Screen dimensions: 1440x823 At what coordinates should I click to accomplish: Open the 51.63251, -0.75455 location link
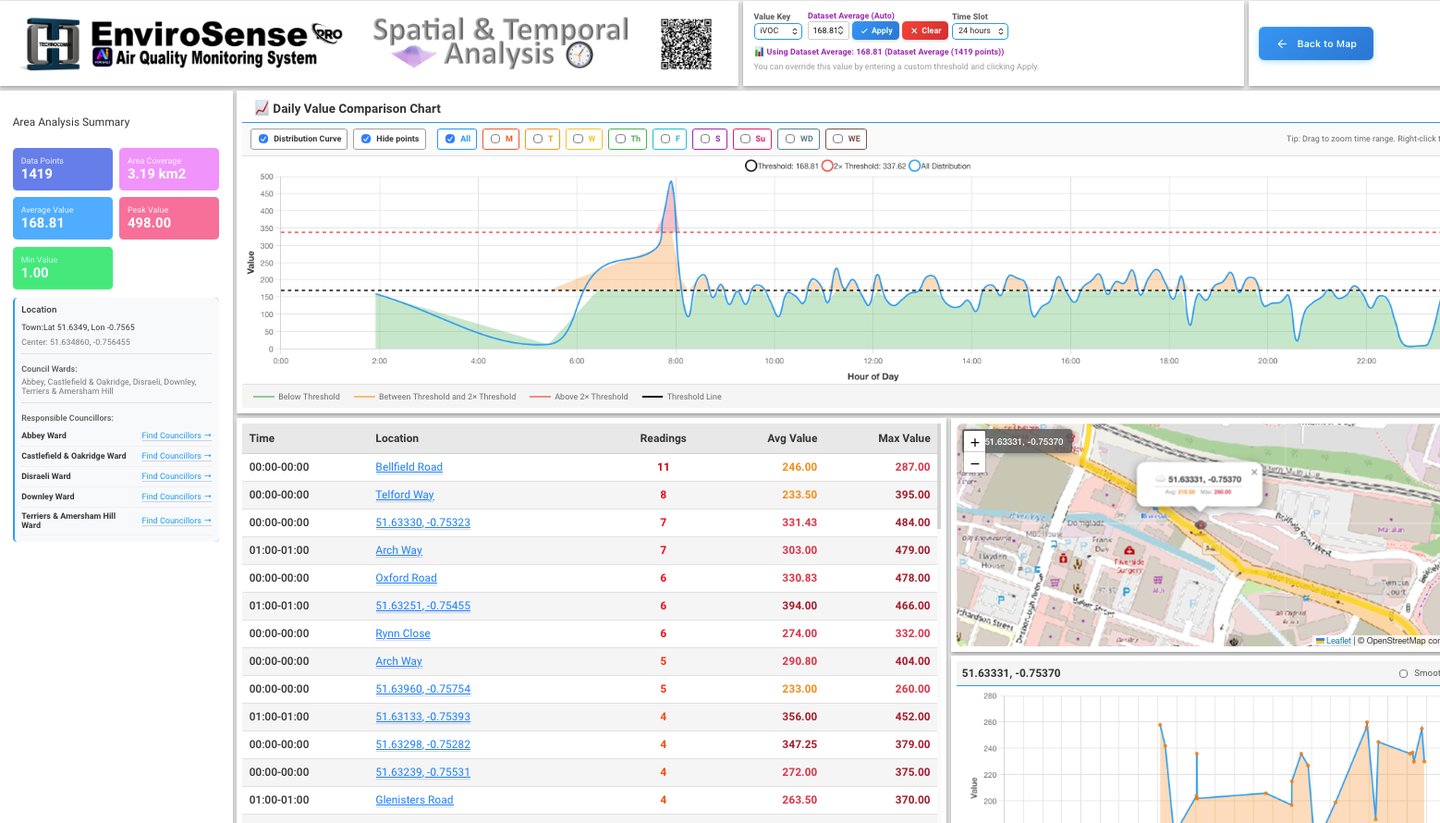(423, 606)
